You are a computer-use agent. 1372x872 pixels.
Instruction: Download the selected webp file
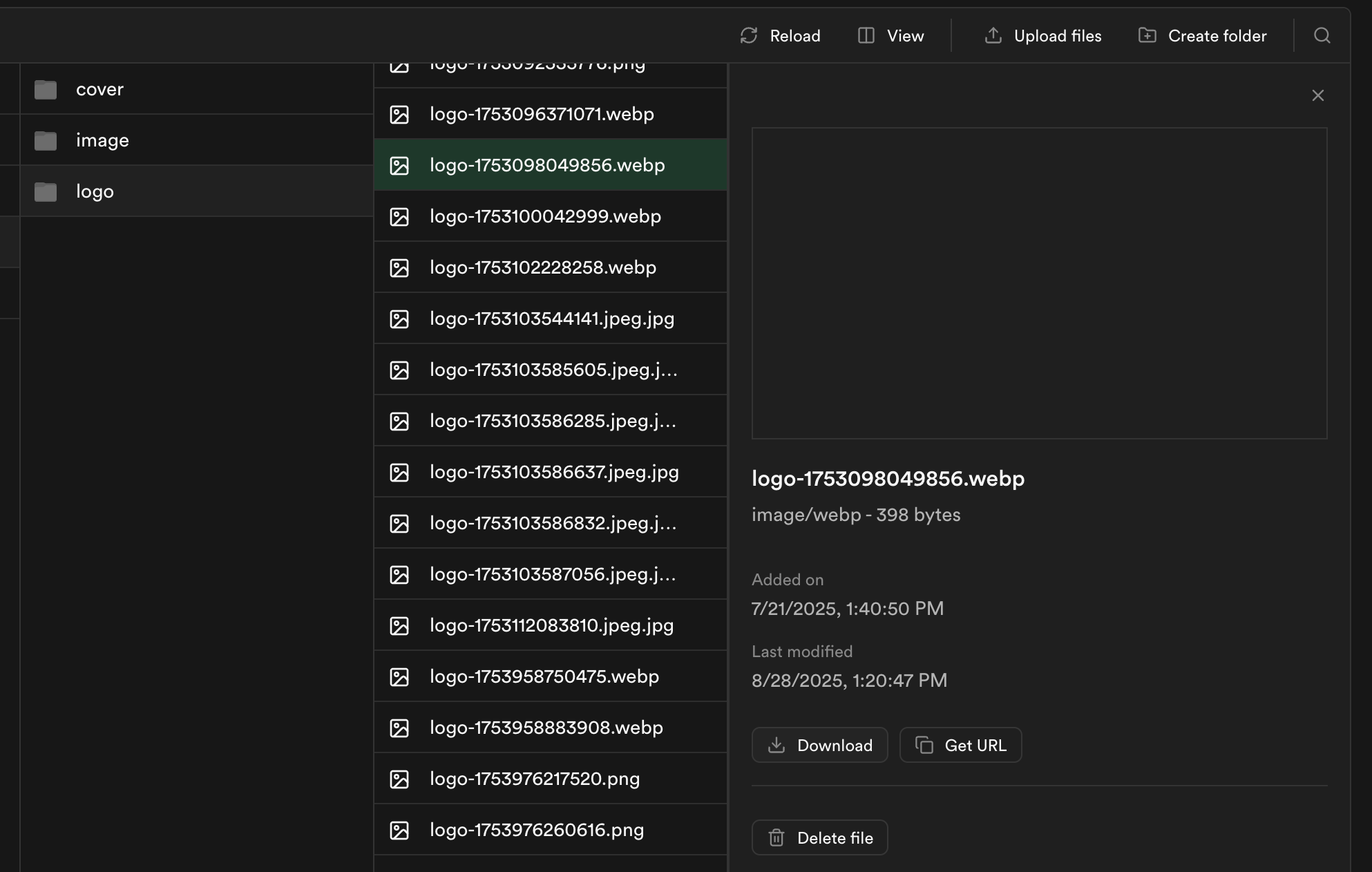[x=819, y=745]
